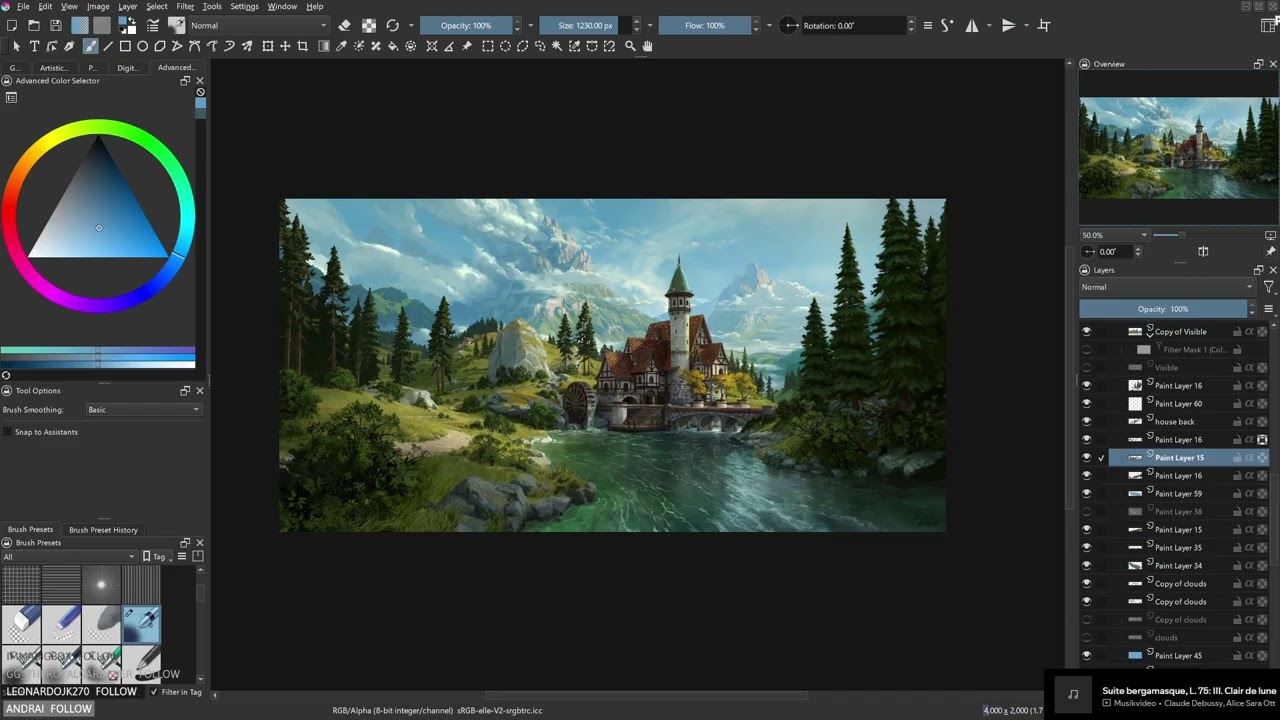Select the Move layer tool
1280x720 pixels.
click(285, 46)
